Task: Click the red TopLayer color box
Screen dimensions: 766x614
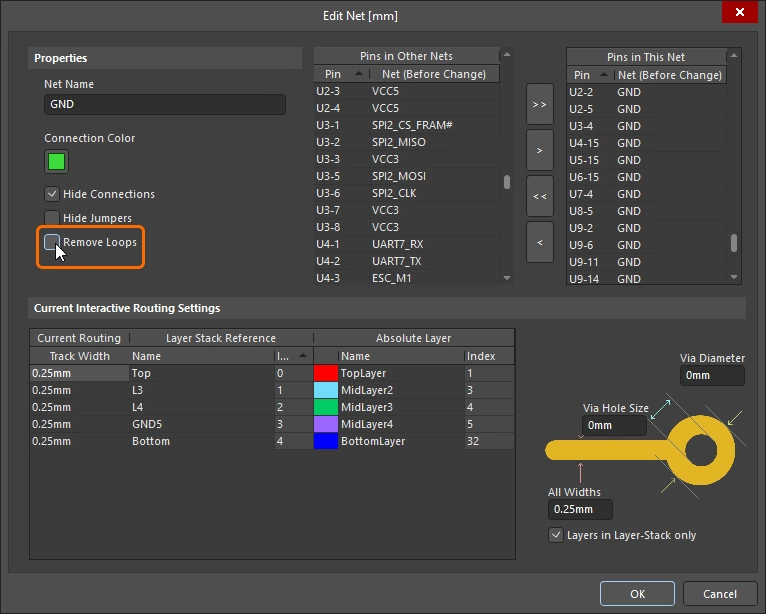Action: click(325, 373)
